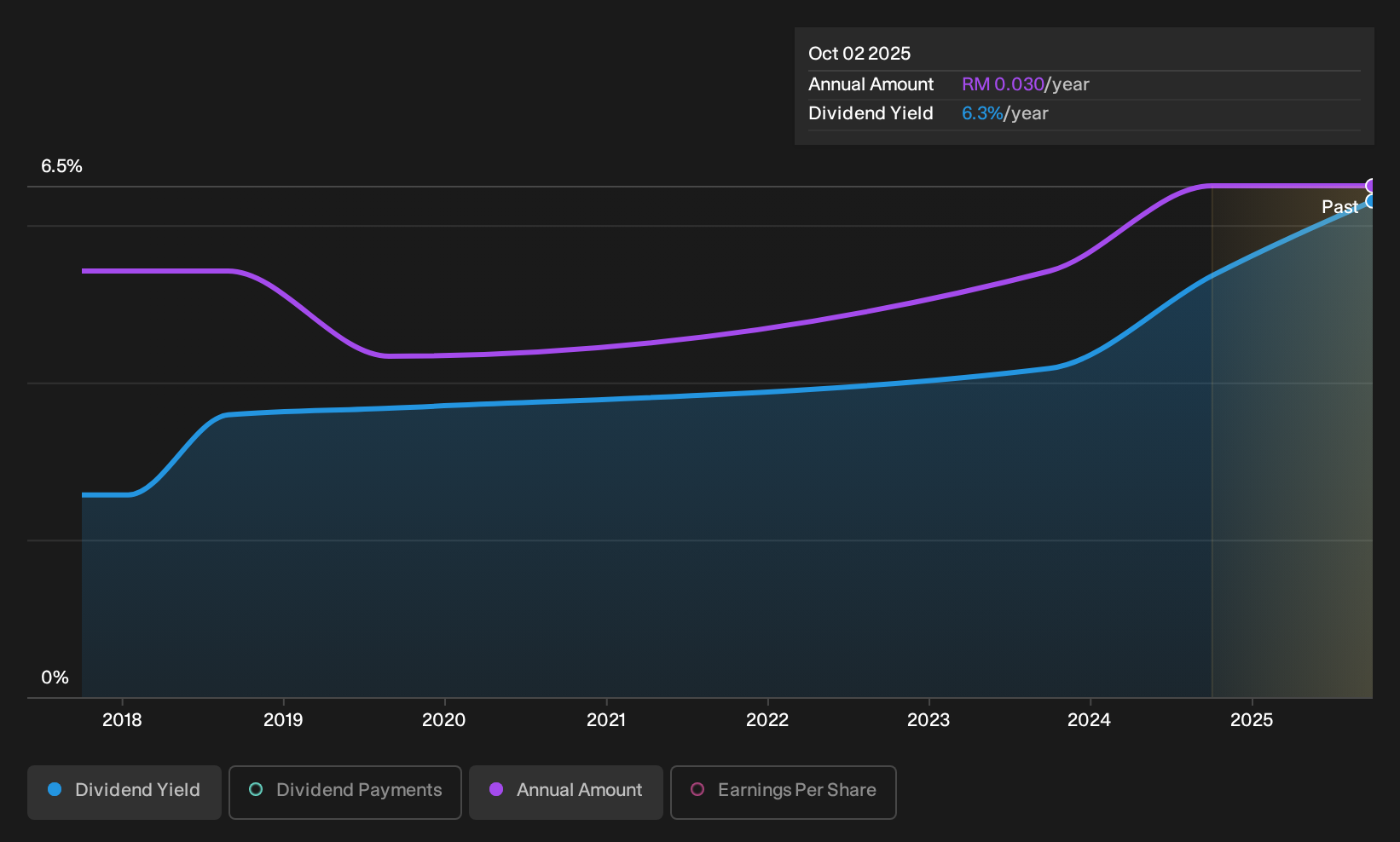The width and height of the screenshot is (1400, 842).
Task: Click the 2024 x-axis label
Action: (1090, 720)
